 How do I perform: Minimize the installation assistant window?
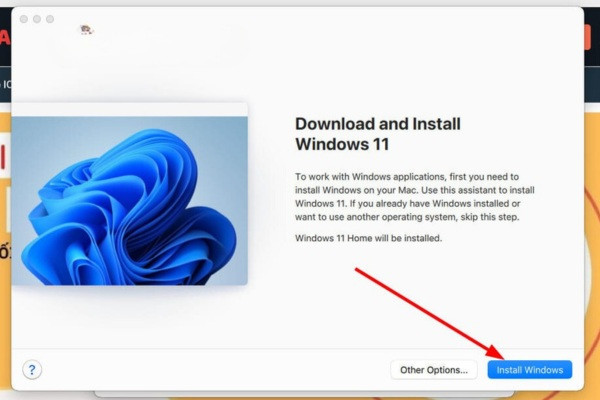pos(37,19)
